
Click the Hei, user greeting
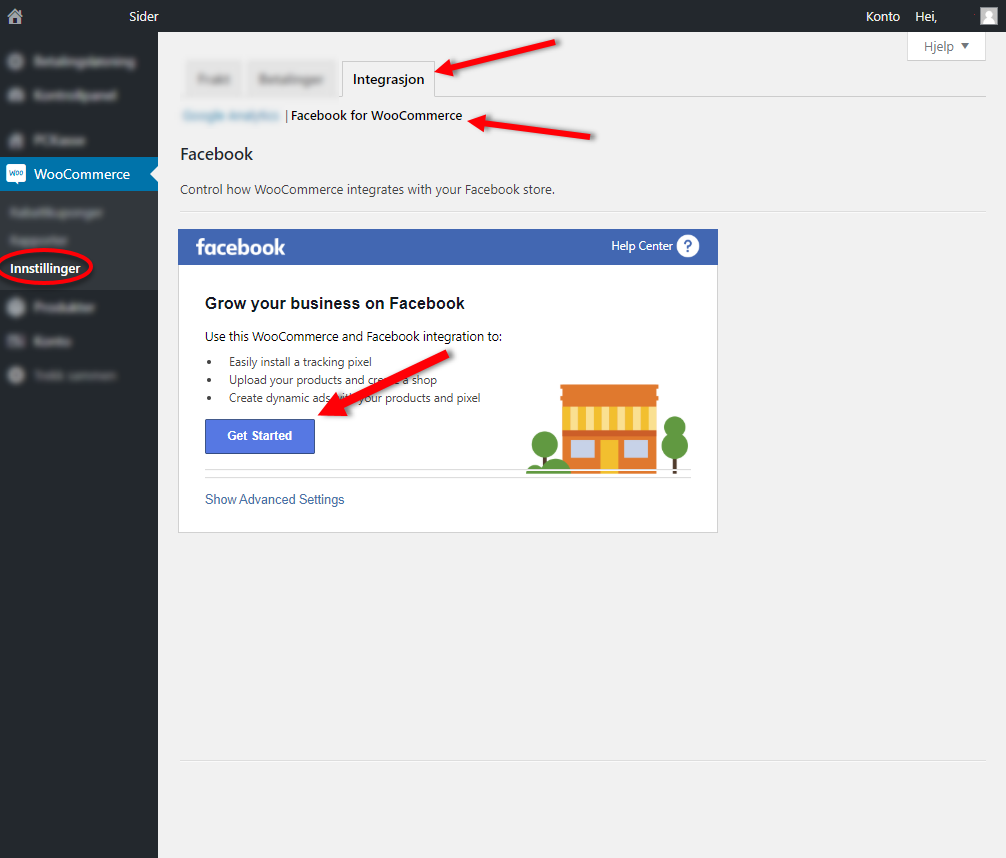(926, 17)
